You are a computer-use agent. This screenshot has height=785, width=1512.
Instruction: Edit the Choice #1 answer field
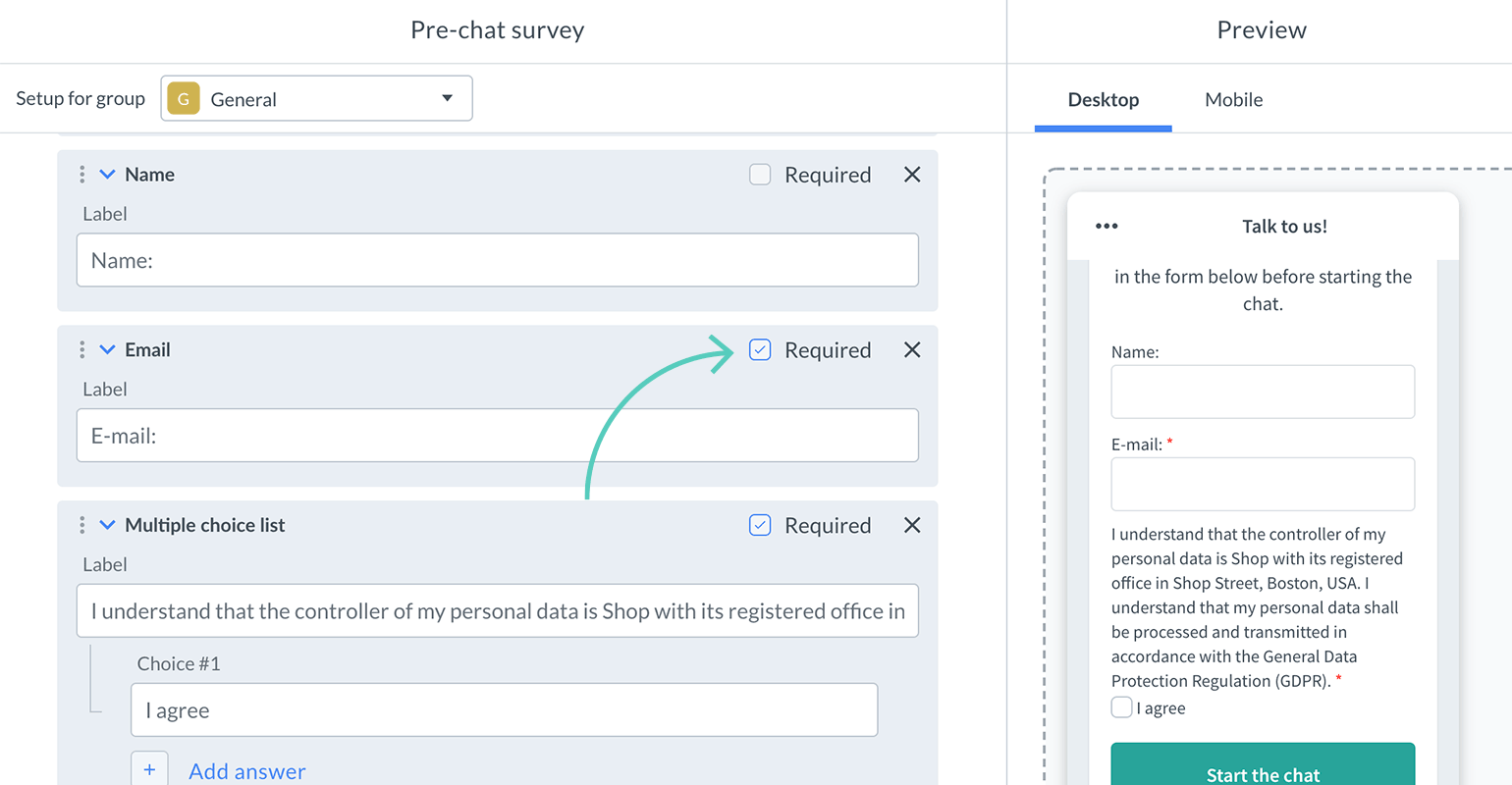pyautogui.click(x=504, y=710)
